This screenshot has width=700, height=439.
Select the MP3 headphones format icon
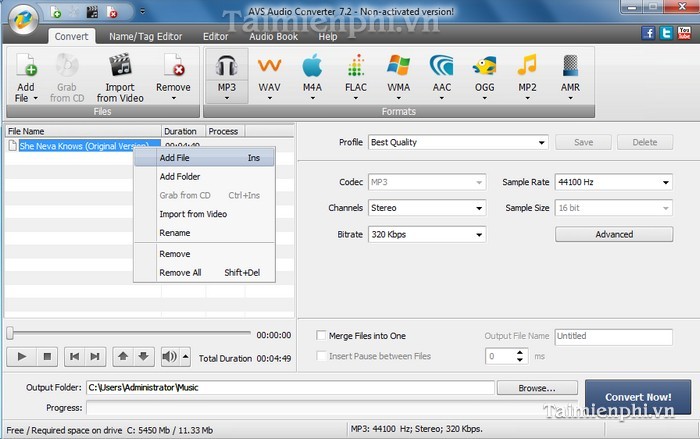(226, 66)
